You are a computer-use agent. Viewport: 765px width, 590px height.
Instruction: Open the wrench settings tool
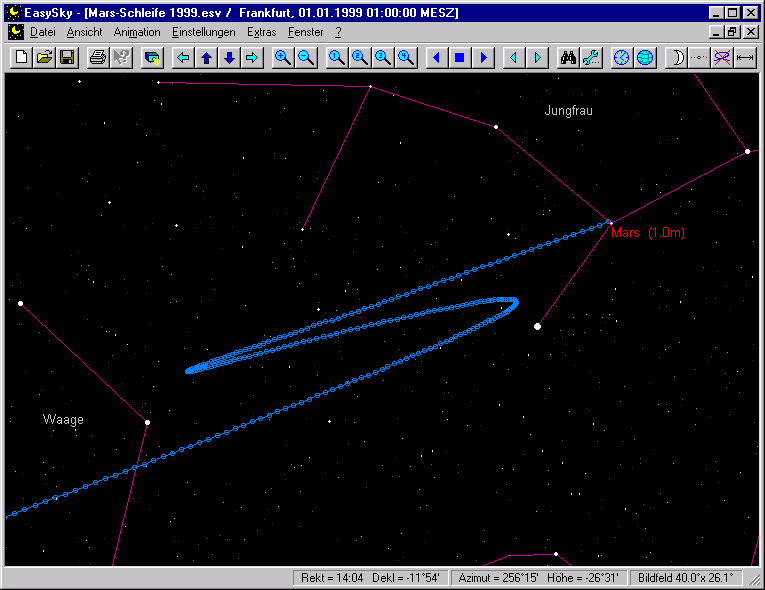tap(591, 58)
